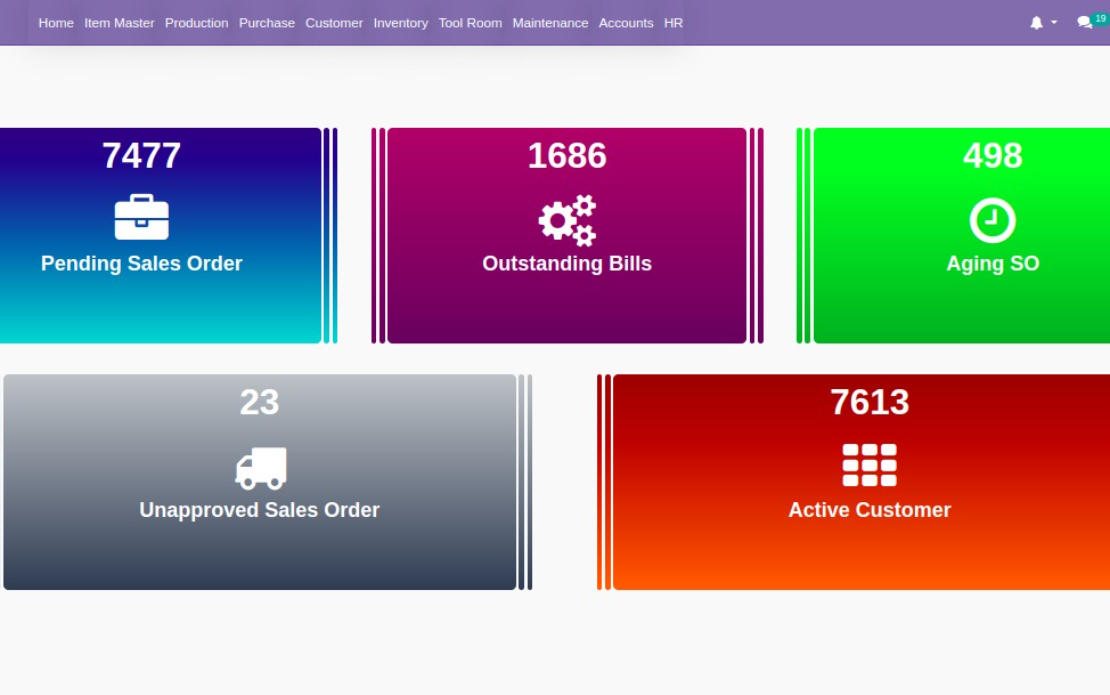Click the 7613 Active Customer count
1110x695 pixels.
[869, 402]
